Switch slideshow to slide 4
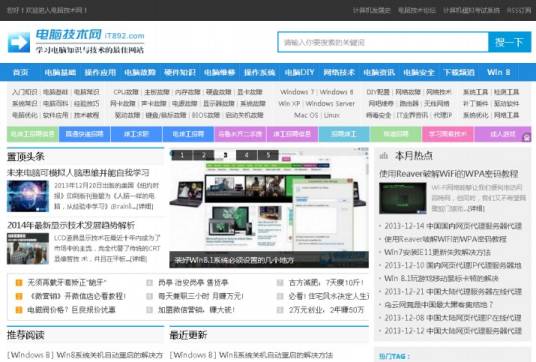 click(x=246, y=155)
